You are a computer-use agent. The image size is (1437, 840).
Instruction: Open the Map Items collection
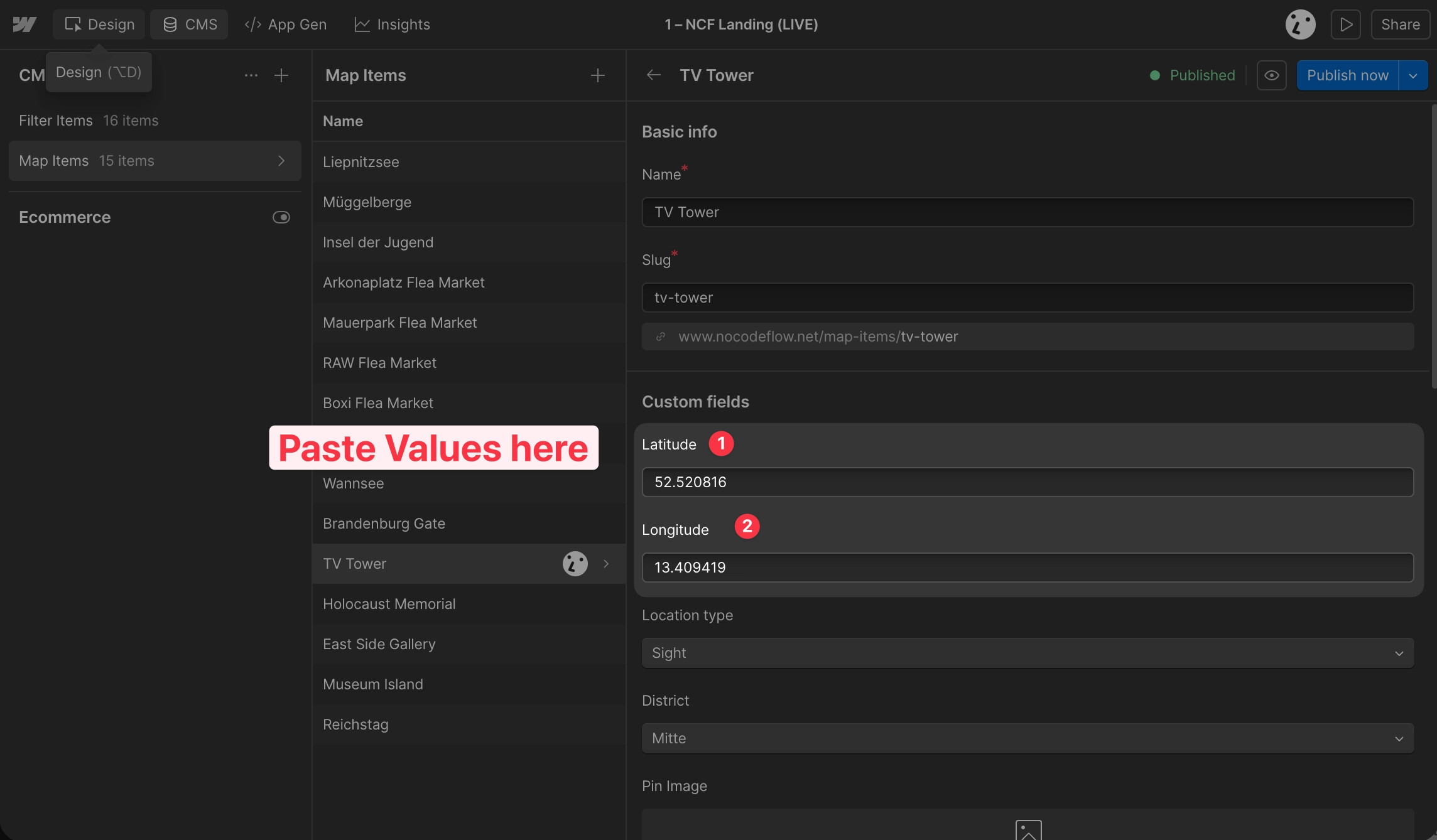[x=155, y=161]
